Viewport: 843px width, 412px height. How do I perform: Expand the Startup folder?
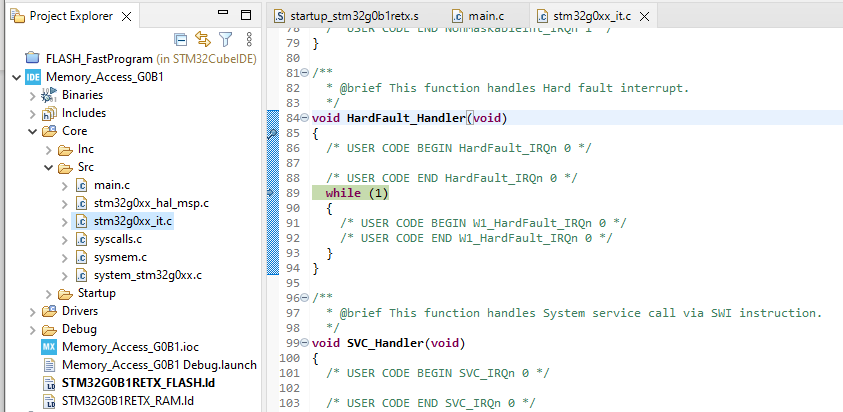pyautogui.click(x=48, y=294)
